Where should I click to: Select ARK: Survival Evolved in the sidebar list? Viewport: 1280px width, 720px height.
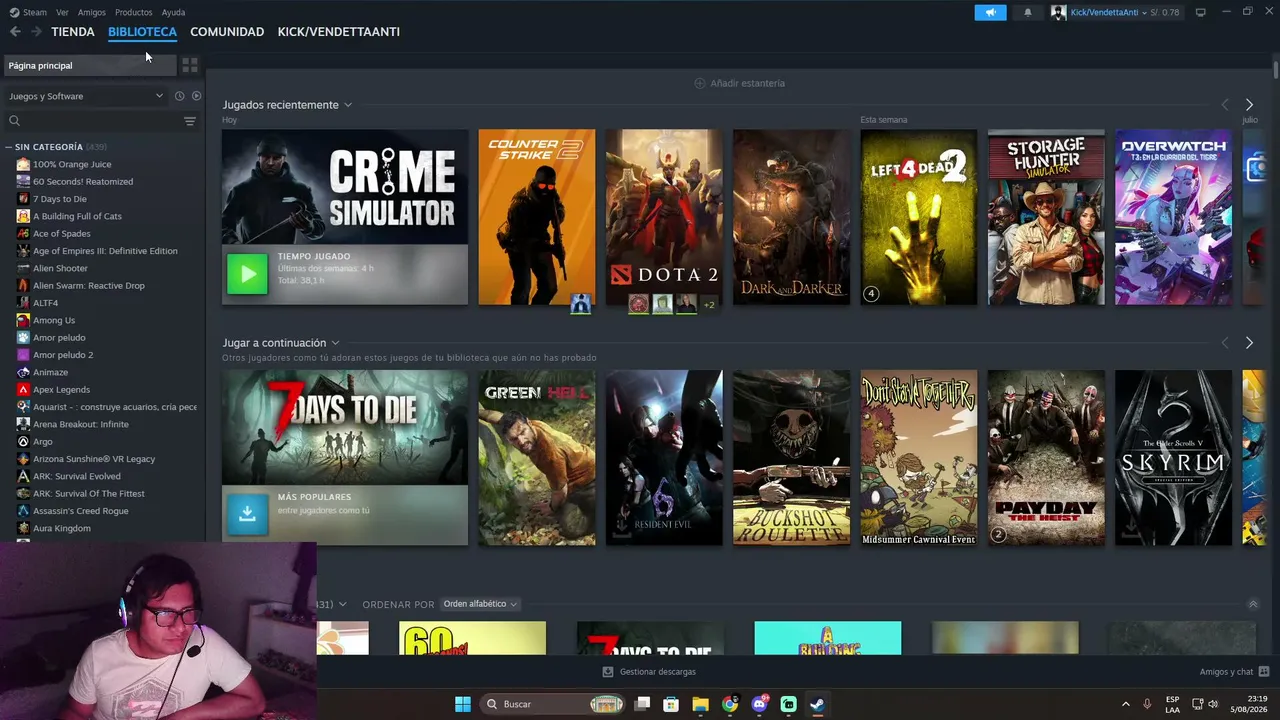point(77,476)
